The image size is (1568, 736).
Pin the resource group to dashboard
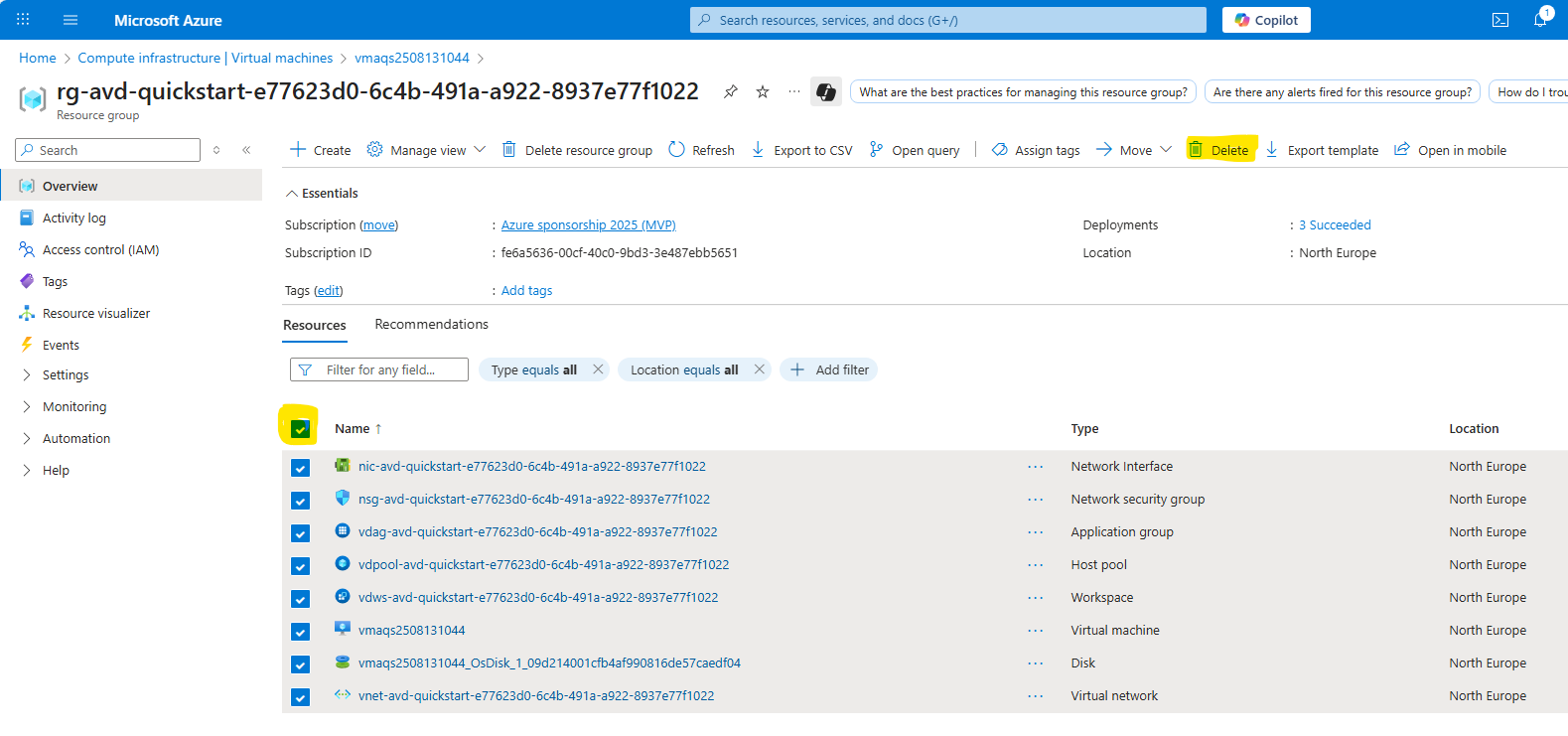point(731,91)
